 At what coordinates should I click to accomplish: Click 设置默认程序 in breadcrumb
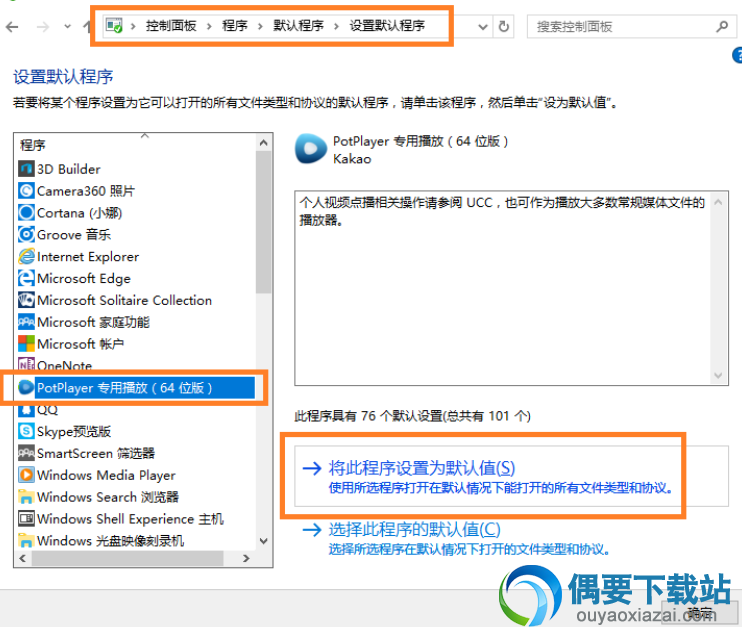[388, 26]
